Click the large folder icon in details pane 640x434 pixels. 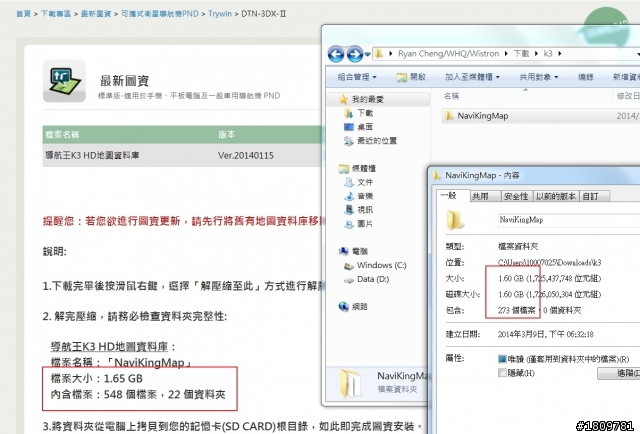[351, 383]
